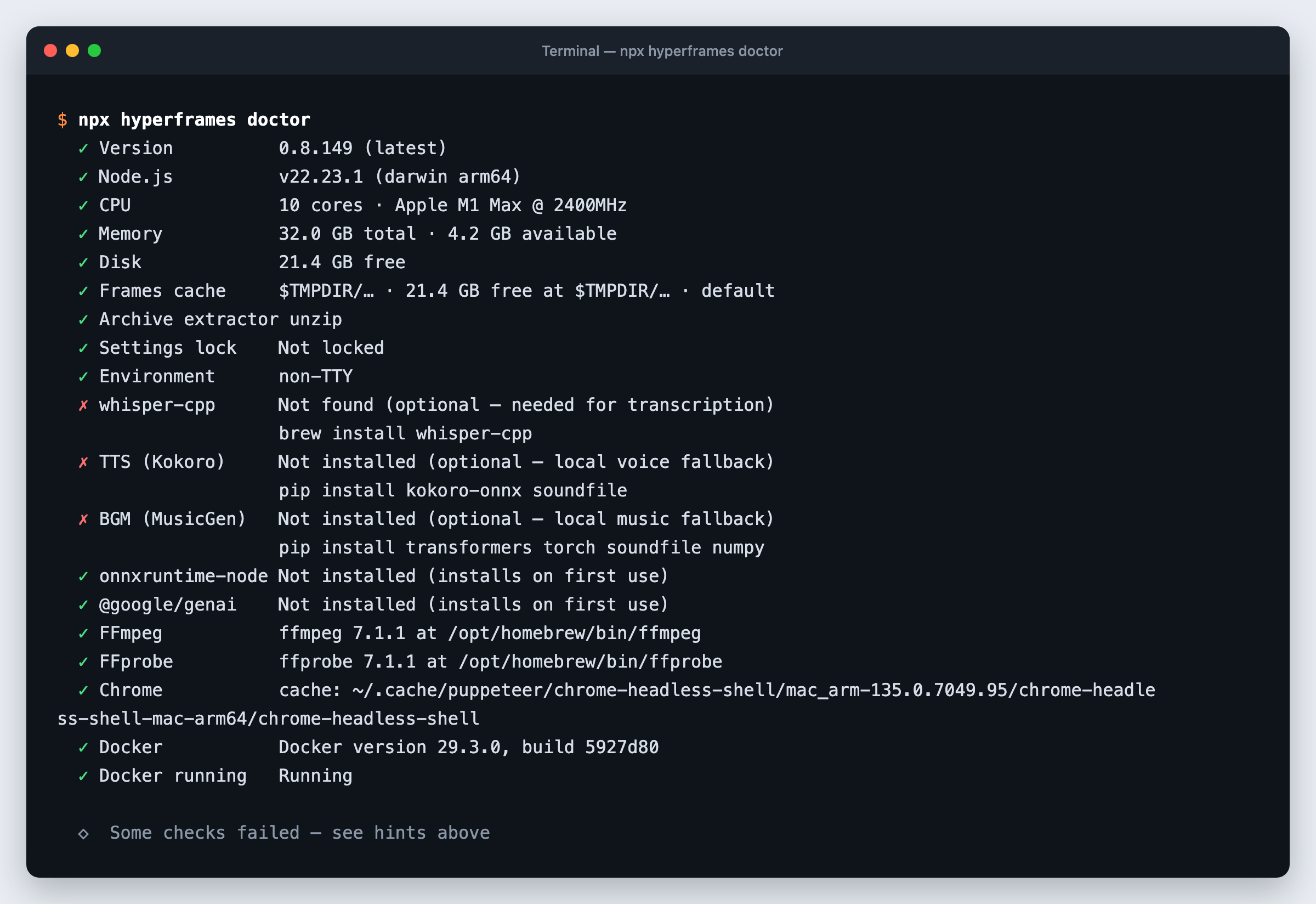This screenshot has height=904, width=1316.
Task: Click the green checkmark beside onnxruntime-node
Action: point(83,577)
